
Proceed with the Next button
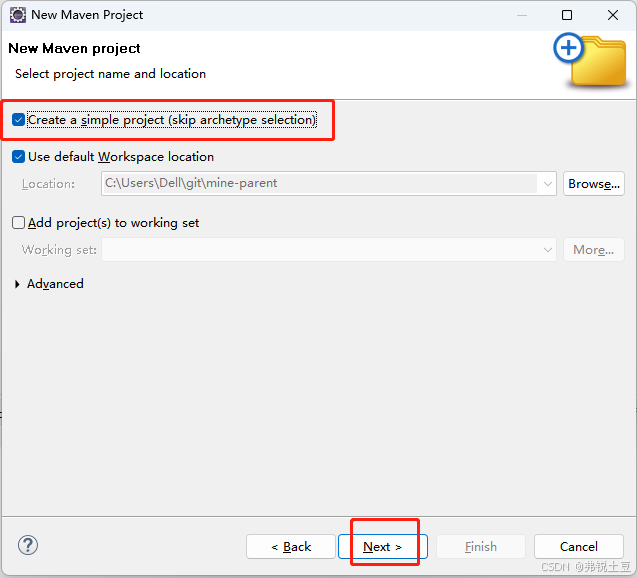pos(383,547)
